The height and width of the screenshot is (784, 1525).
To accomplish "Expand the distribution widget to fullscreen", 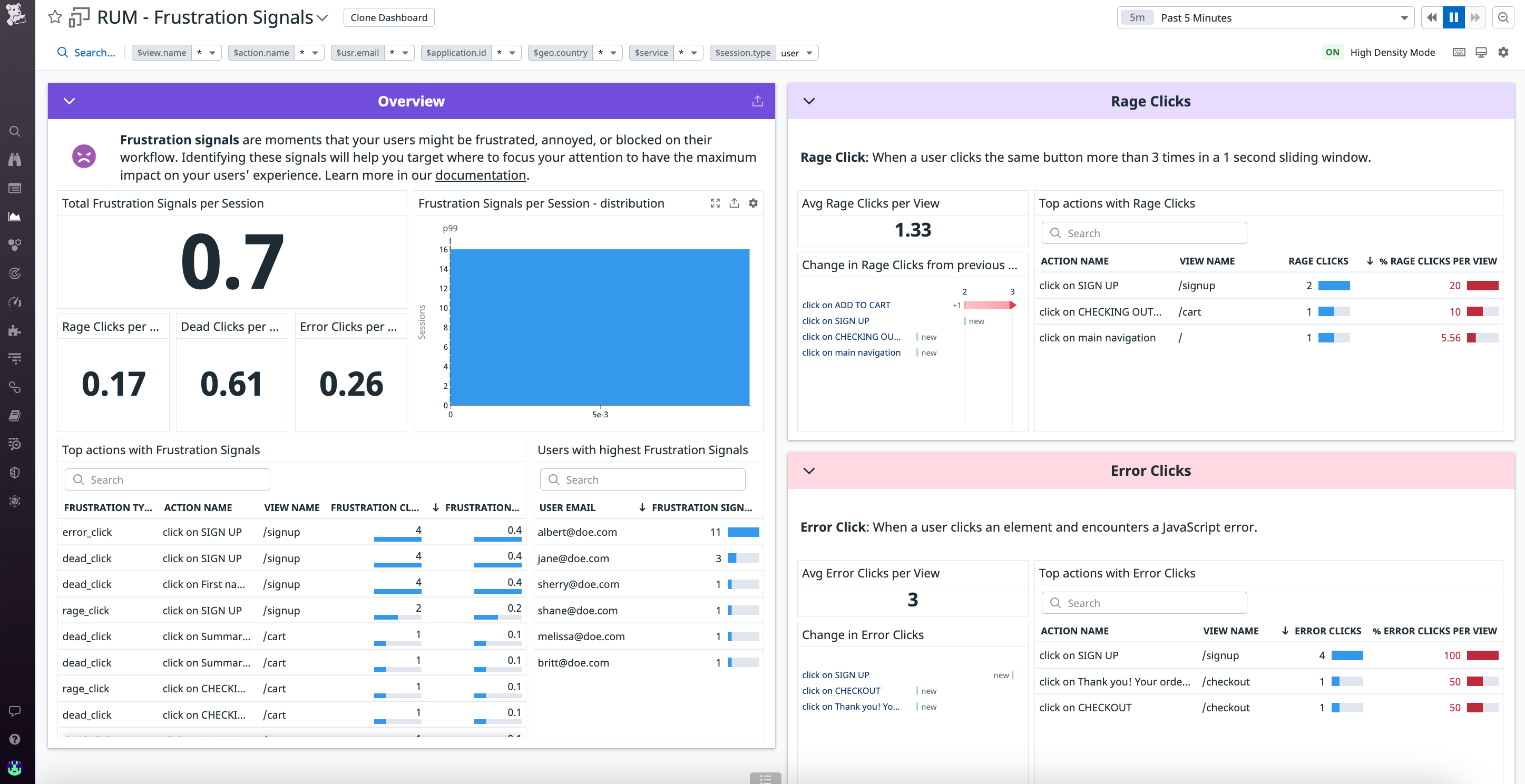I will [x=715, y=203].
